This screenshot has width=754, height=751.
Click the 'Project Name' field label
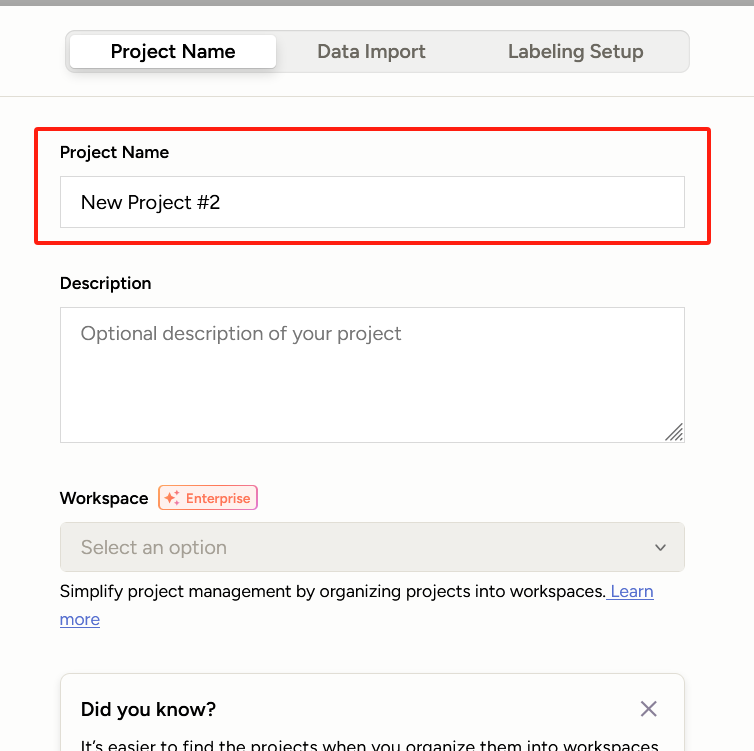coord(114,153)
